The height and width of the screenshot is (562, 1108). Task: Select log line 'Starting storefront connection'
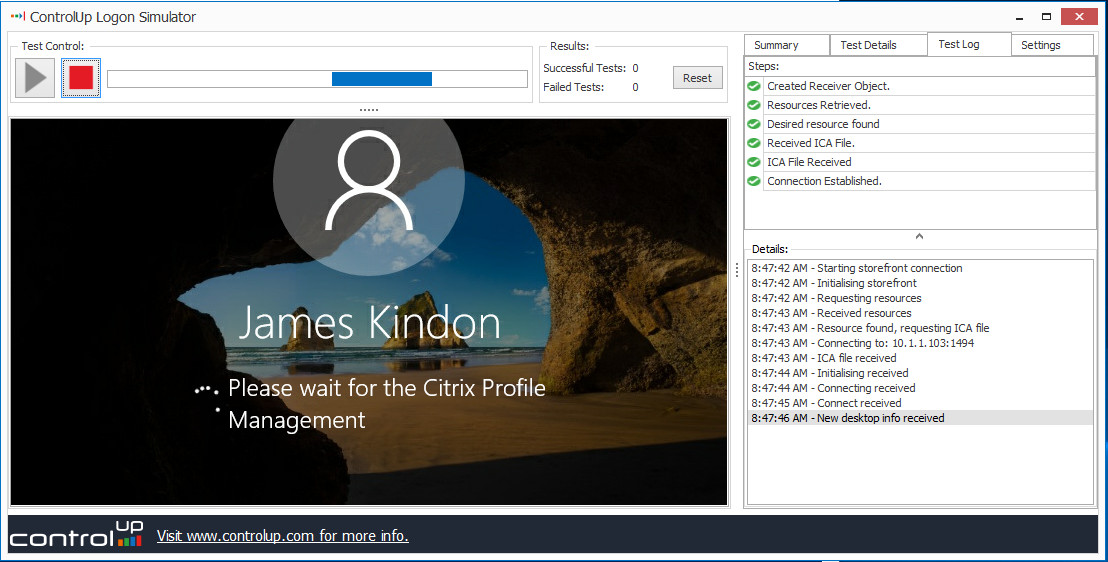tap(921, 268)
